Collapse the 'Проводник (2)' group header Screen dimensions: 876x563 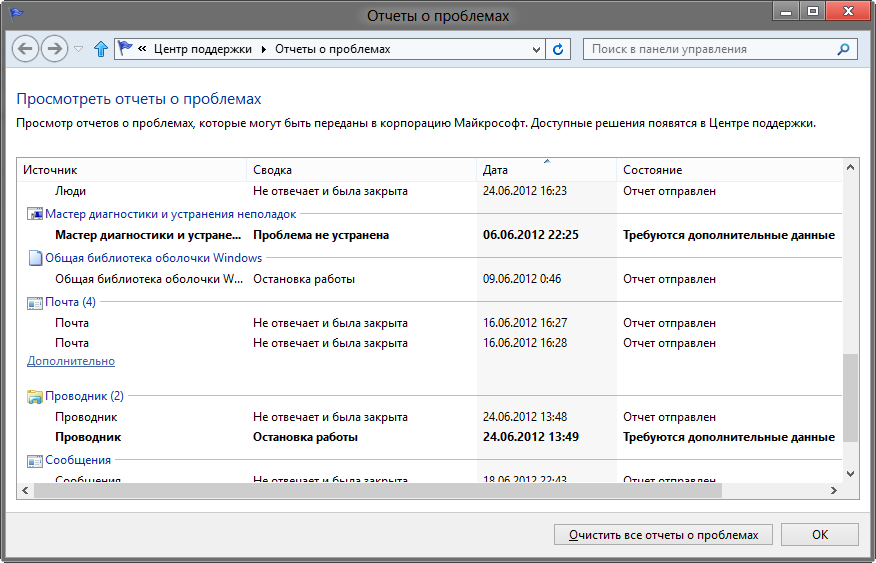click(x=84, y=396)
